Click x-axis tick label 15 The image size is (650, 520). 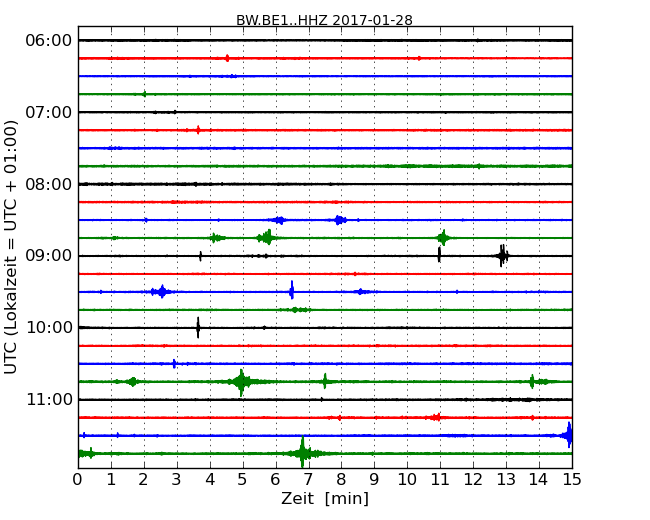(572, 480)
